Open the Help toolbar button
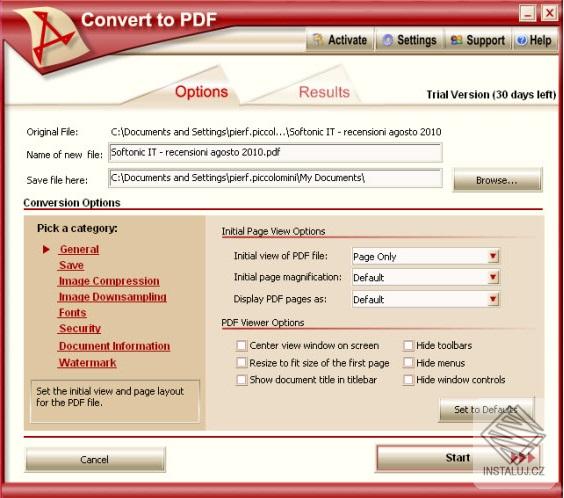564x498 pixels. click(x=535, y=40)
